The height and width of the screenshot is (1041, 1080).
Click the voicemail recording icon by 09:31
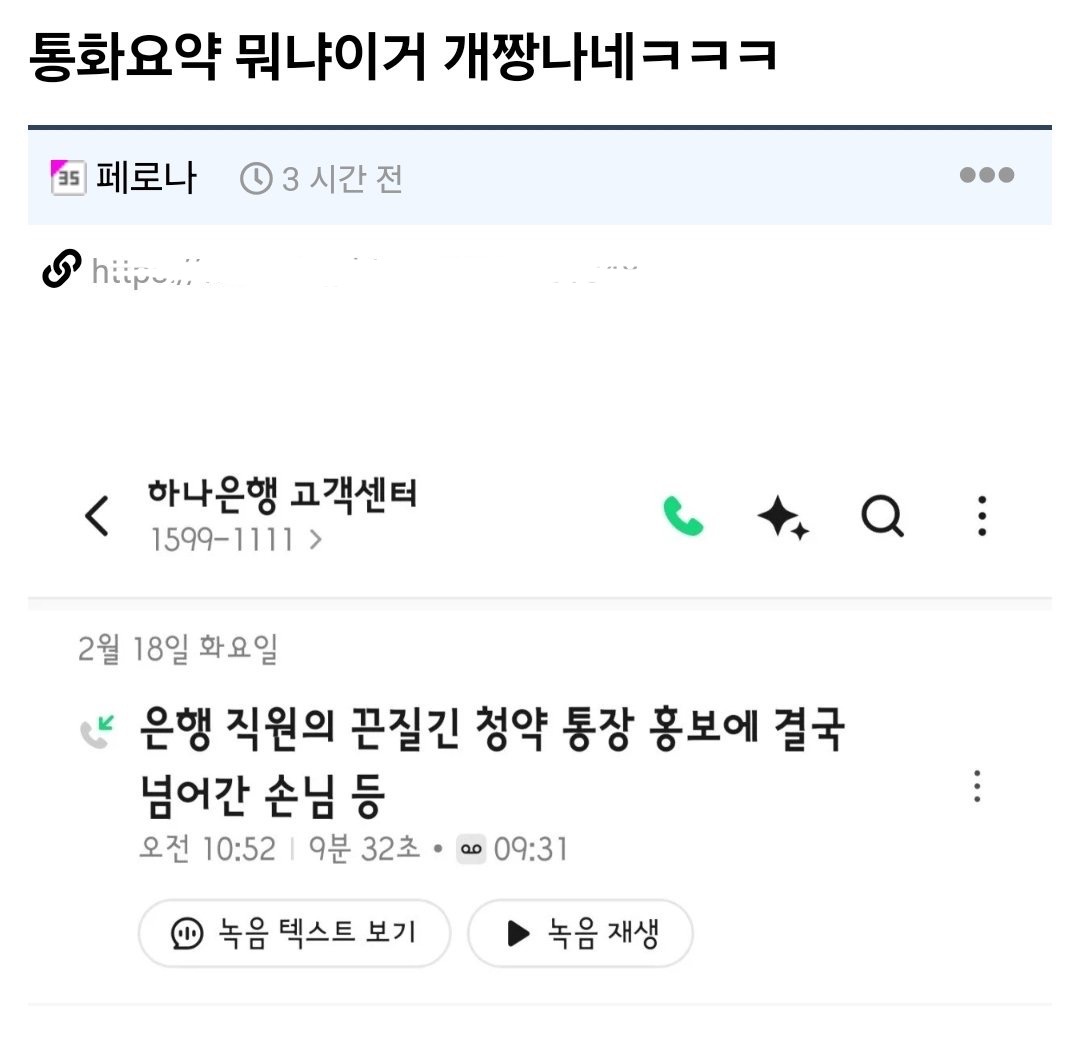click(471, 849)
